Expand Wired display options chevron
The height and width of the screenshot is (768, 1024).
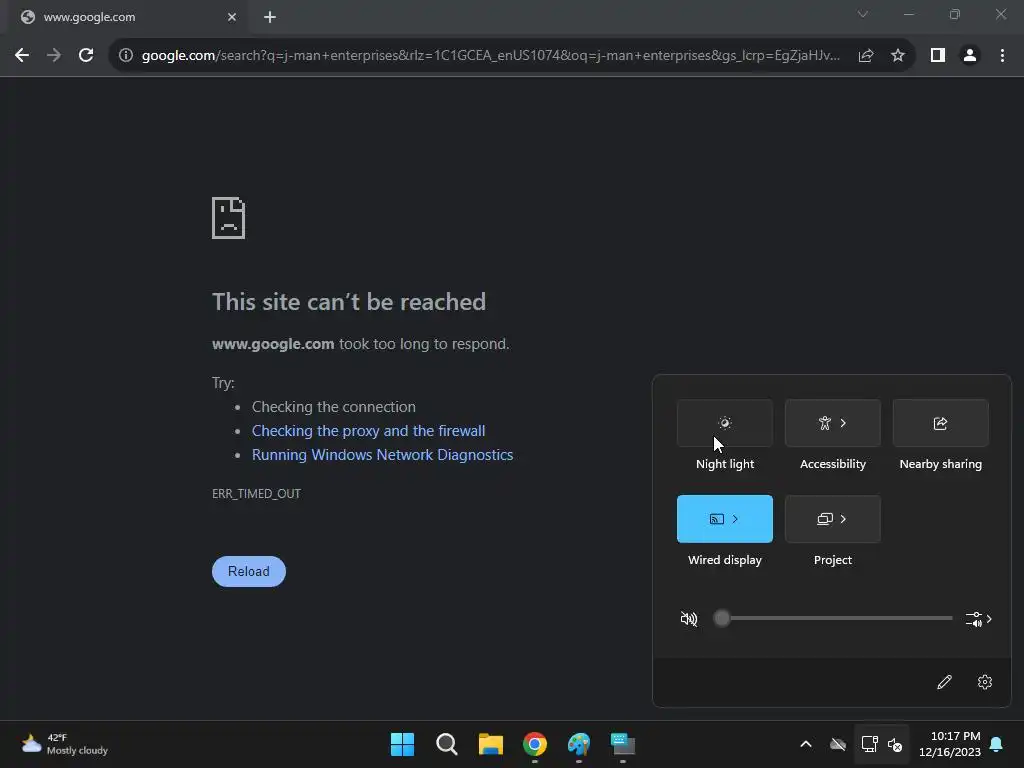(x=735, y=519)
